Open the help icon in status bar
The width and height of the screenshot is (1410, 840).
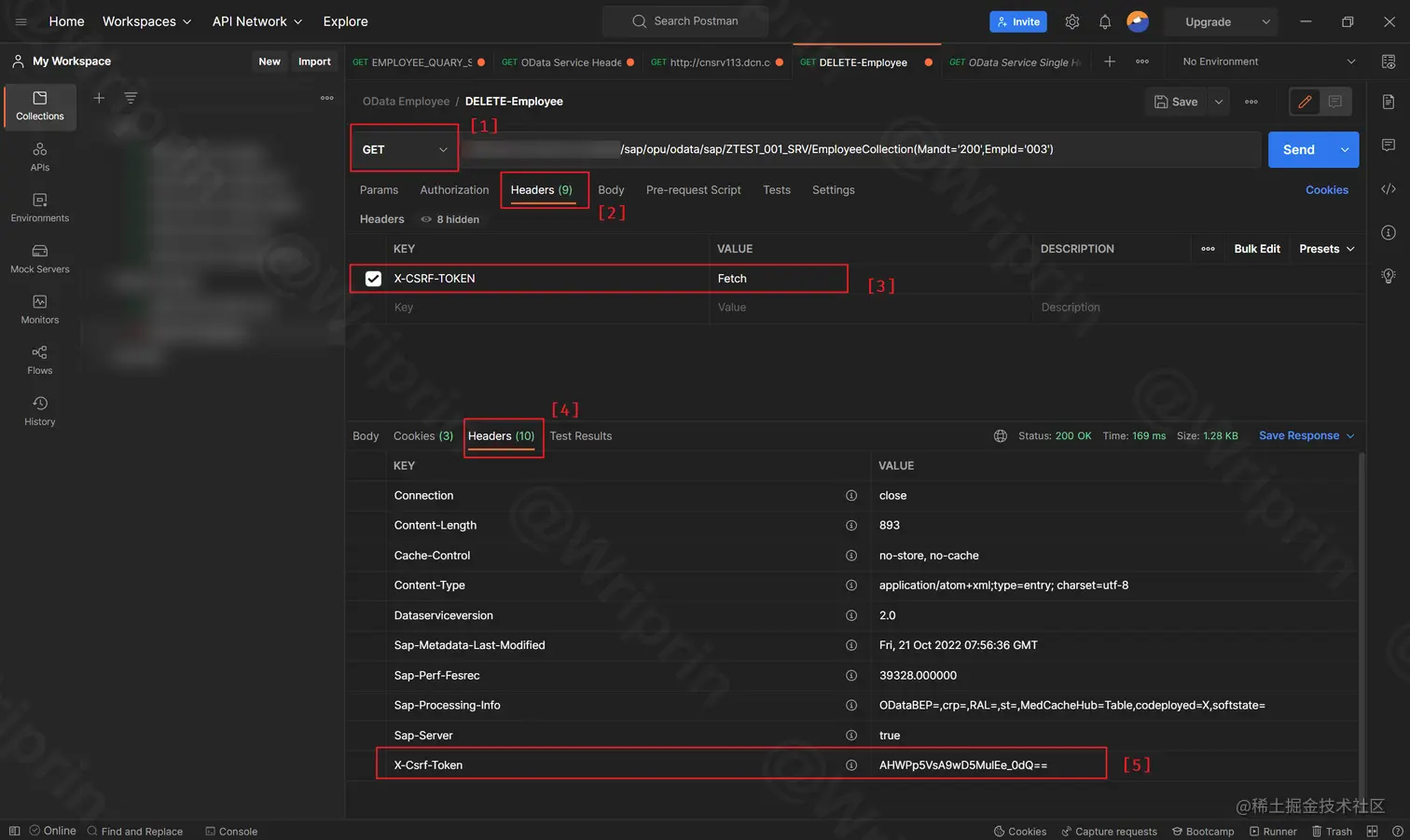[x=1398, y=832]
